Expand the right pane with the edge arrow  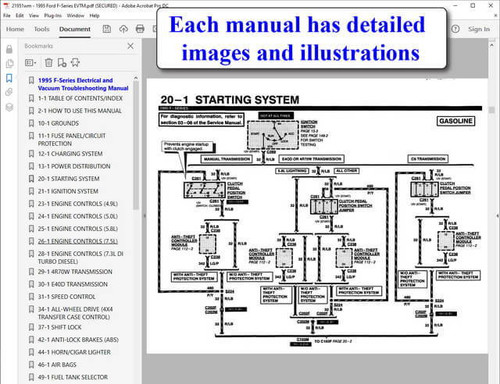[x=498, y=216]
